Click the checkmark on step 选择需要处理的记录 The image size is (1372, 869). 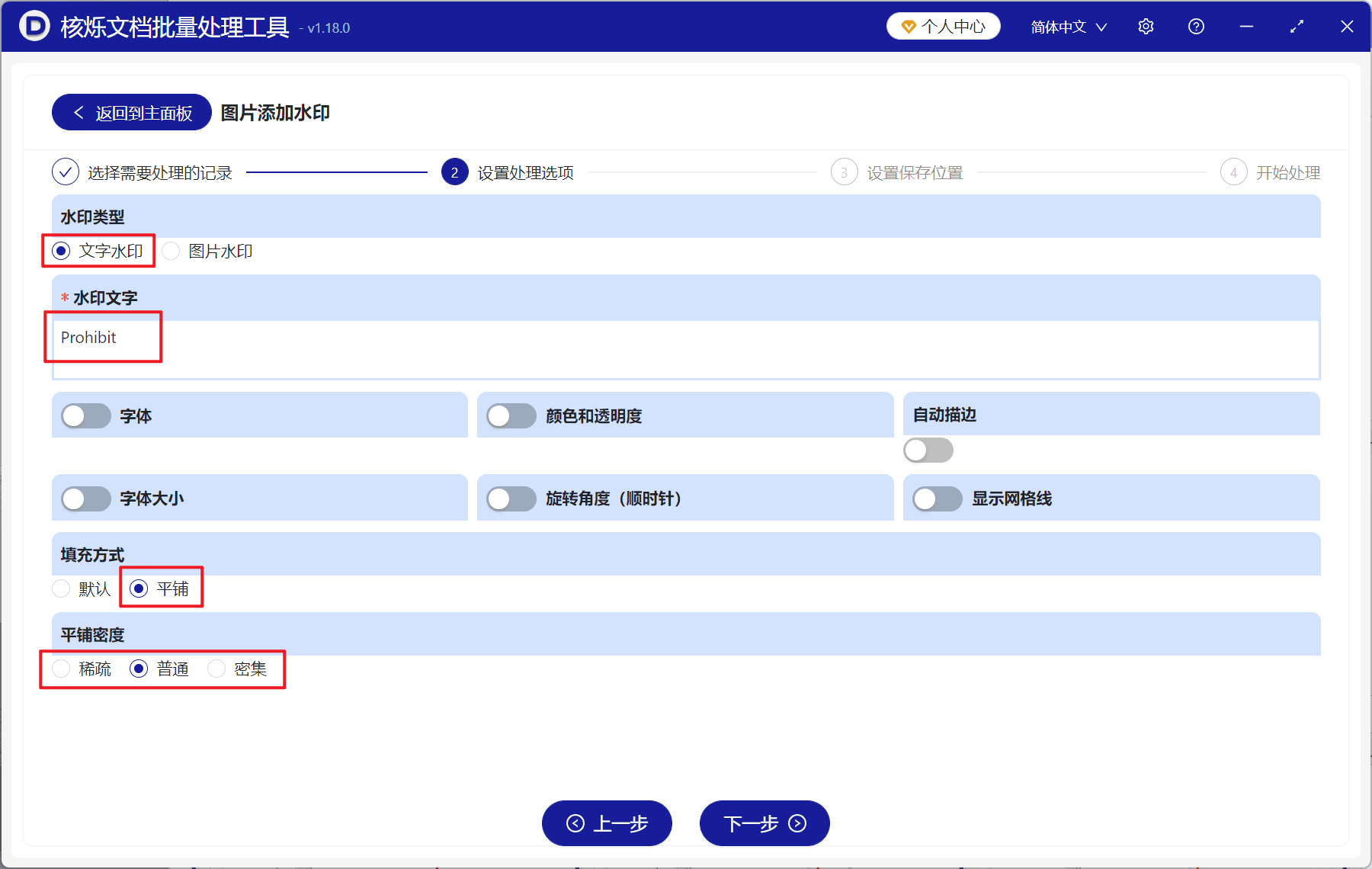tap(65, 172)
